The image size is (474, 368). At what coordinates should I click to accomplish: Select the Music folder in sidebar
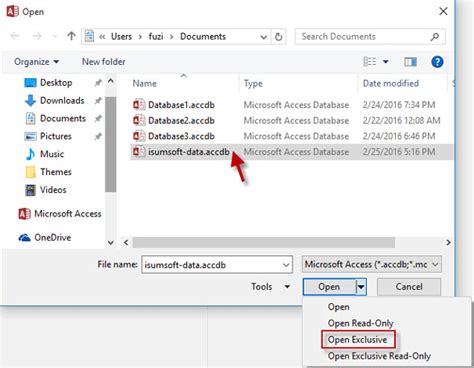click(x=45, y=154)
